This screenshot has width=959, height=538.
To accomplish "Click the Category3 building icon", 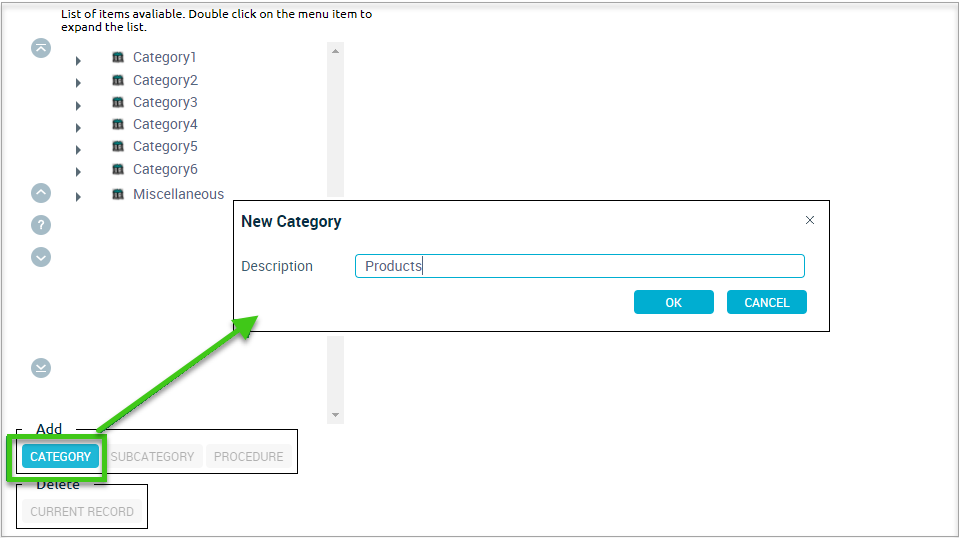I will tap(118, 101).
